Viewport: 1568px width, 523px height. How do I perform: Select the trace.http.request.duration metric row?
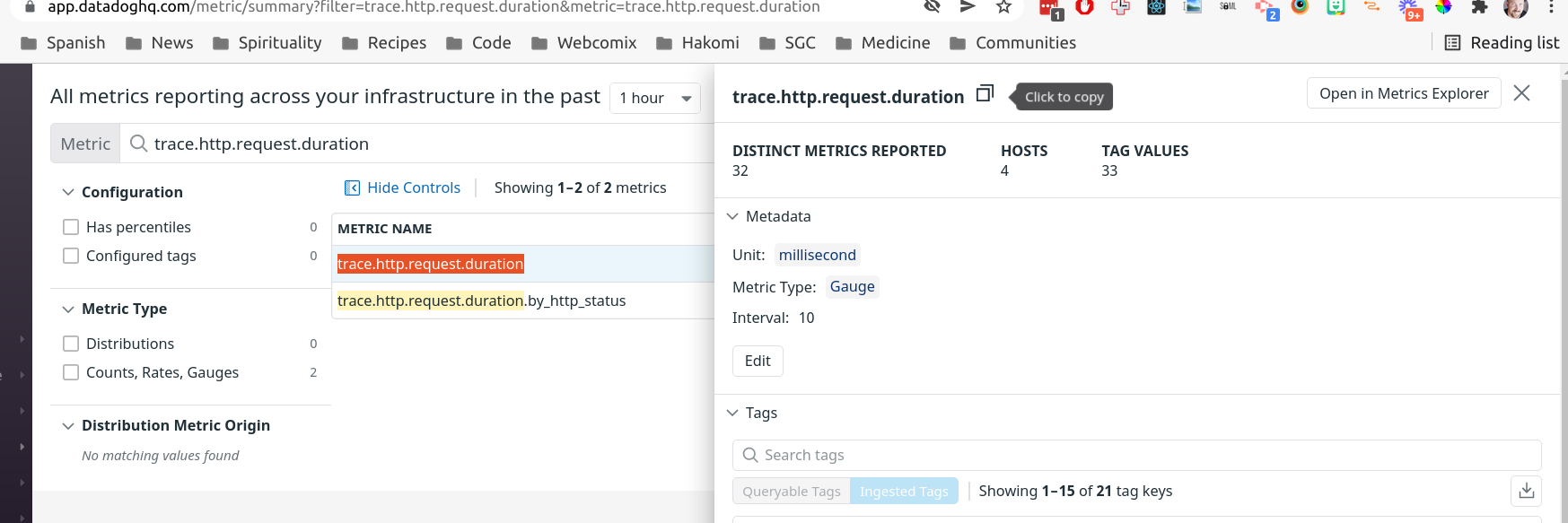pos(523,264)
